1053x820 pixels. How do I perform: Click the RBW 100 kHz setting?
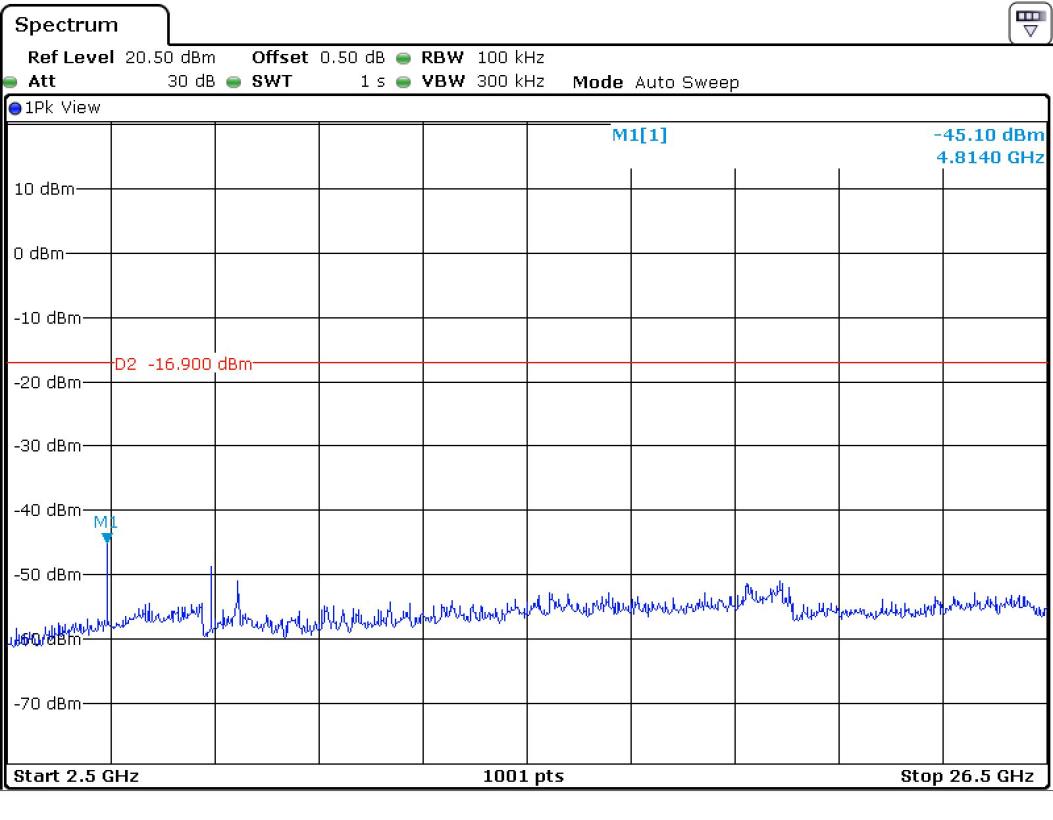coord(482,57)
